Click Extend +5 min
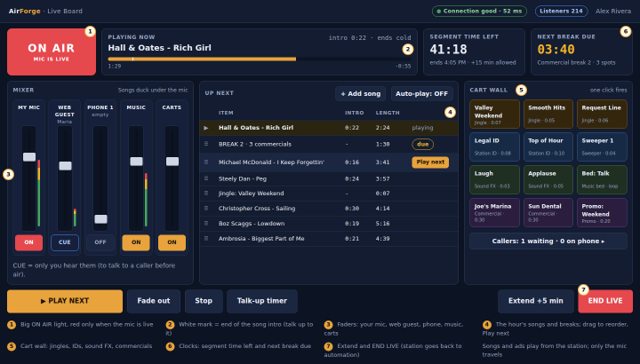Image resolution: width=640 pixels, height=364 pixels. [x=536, y=301]
